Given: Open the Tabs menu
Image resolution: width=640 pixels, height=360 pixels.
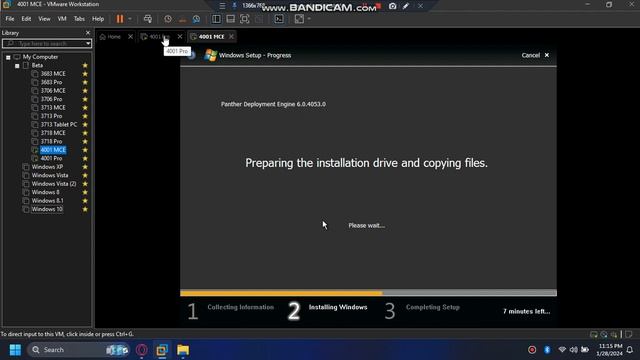Looking at the screenshot, I should 79,19.
